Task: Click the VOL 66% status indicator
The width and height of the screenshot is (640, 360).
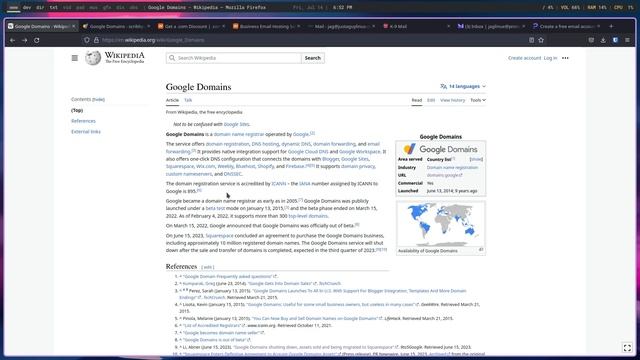Action: (570, 7)
